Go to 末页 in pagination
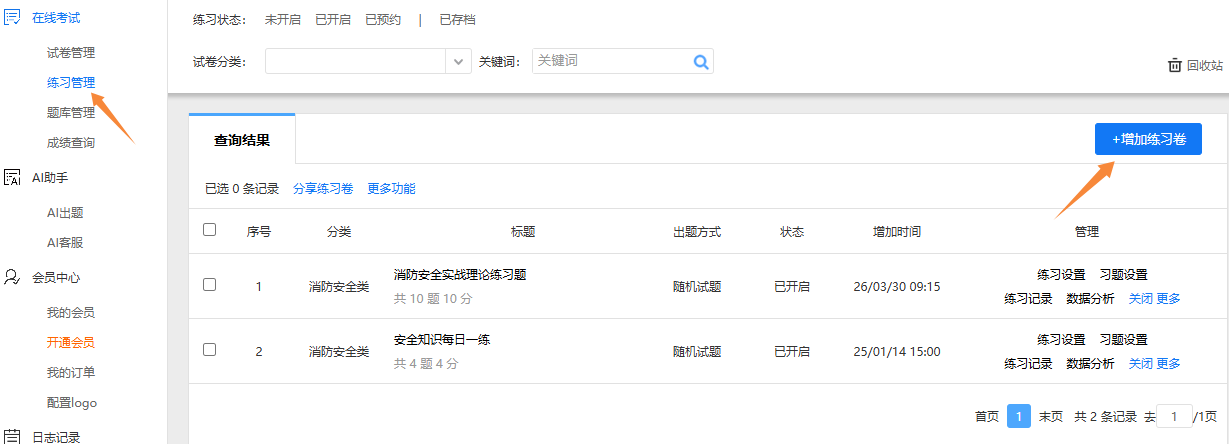This screenshot has width=1229, height=444. [1050, 416]
